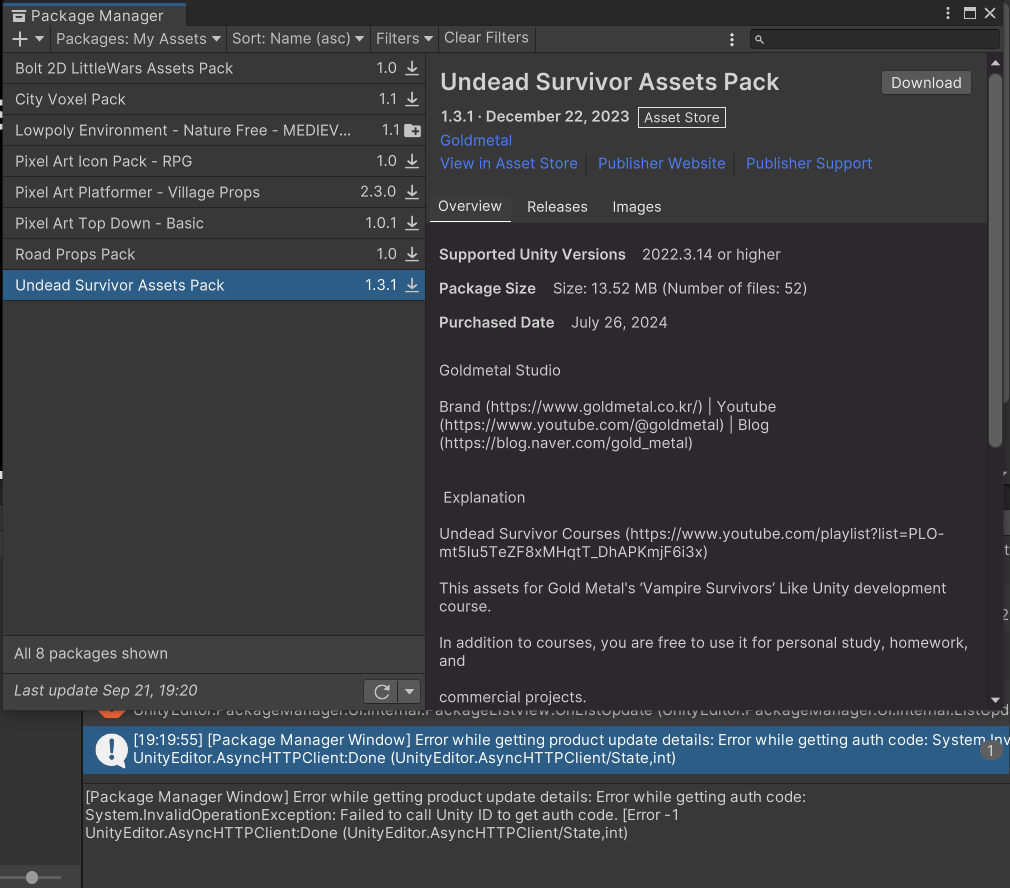Viewport: 1010px width, 888px height.
Task: Click 'All 8 packages shown' status text
Action: pos(91,654)
